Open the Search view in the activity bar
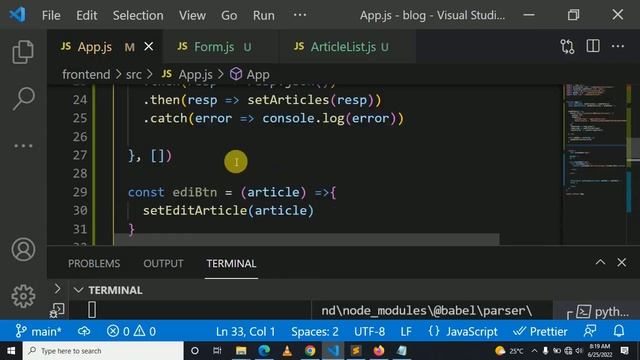This screenshot has height=360, width=640. pyautogui.click(x=23, y=98)
